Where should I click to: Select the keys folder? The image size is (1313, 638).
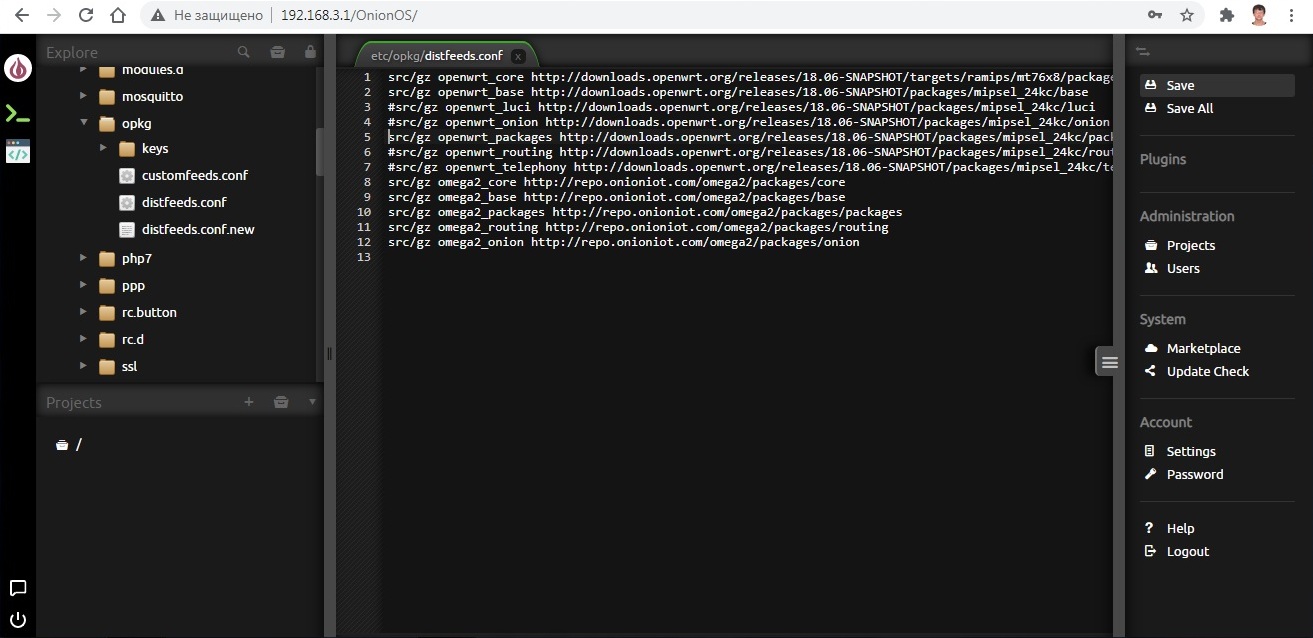pyautogui.click(x=154, y=148)
